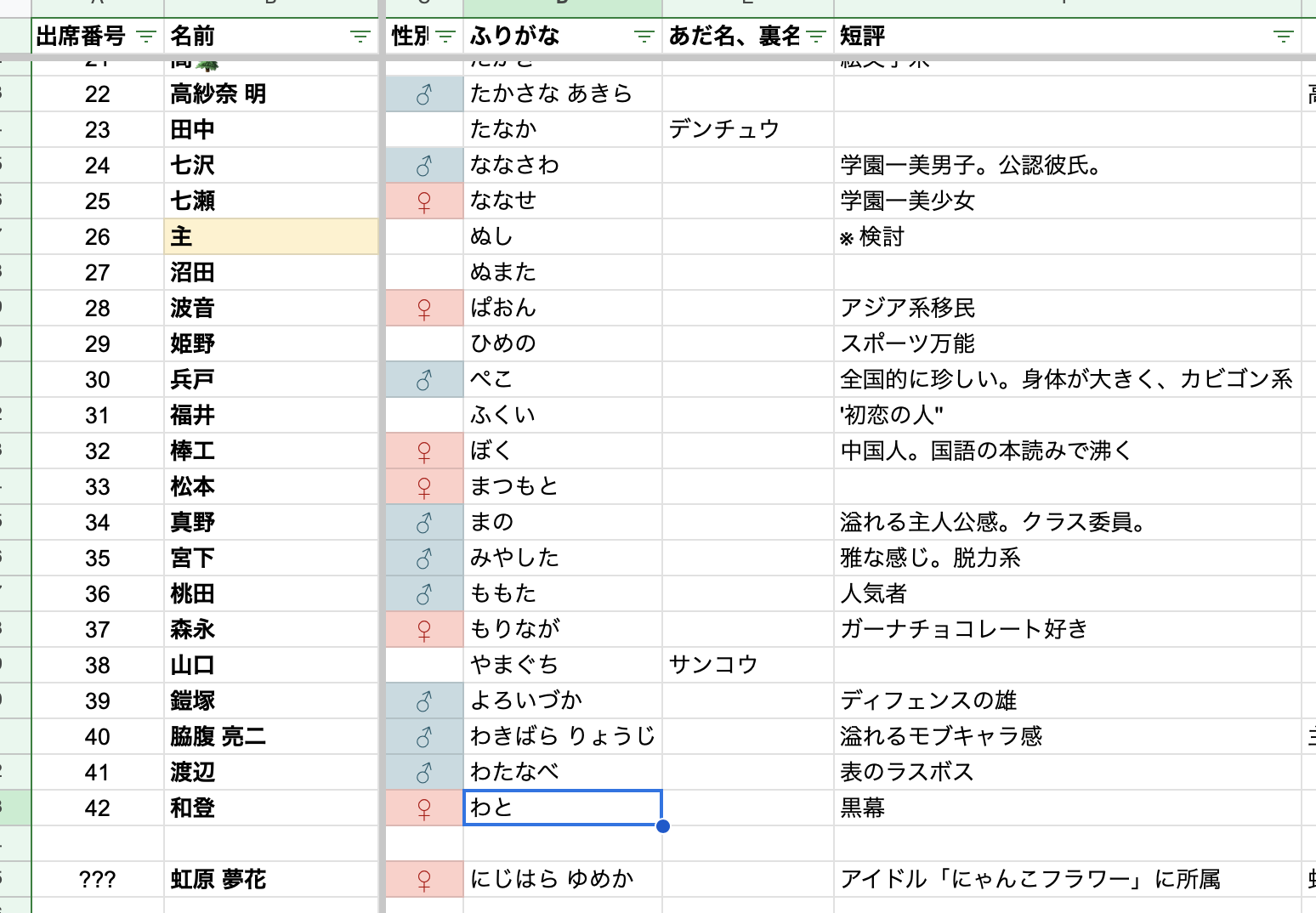The width and height of the screenshot is (1316, 913).
Task: Select the yellow highlighted 主 cell
Action: 270,237
